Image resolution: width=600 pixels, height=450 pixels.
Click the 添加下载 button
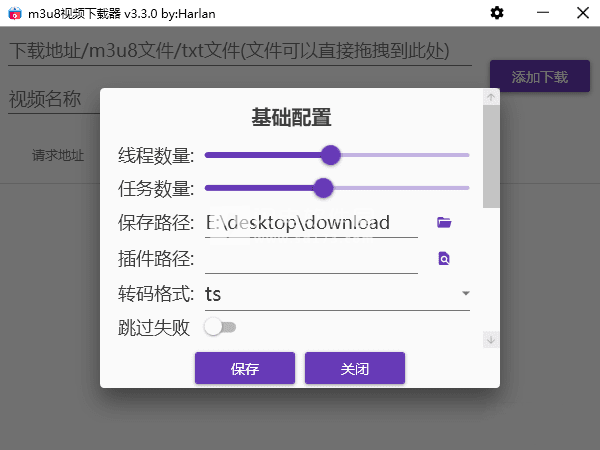tap(540, 76)
